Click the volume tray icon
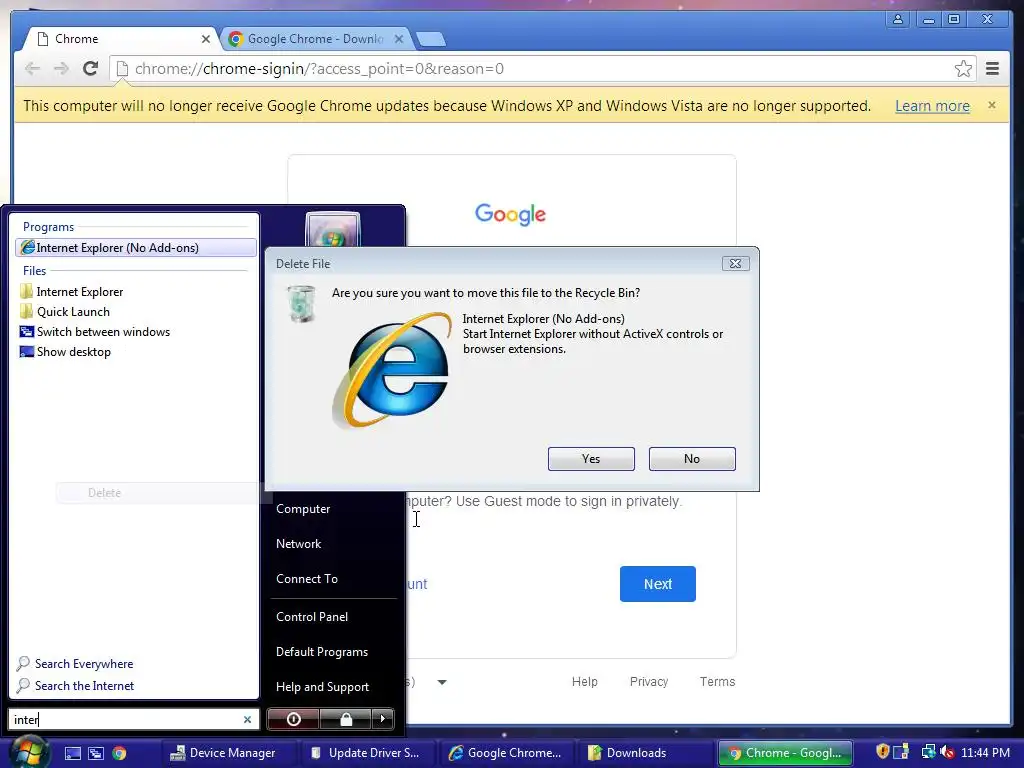Image resolution: width=1024 pixels, height=768 pixels. click(948, 752)
